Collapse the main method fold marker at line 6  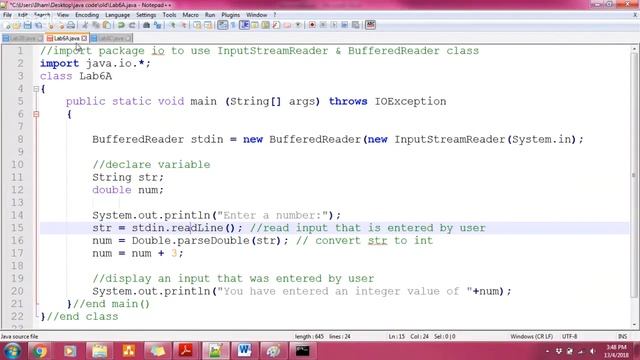36,114
